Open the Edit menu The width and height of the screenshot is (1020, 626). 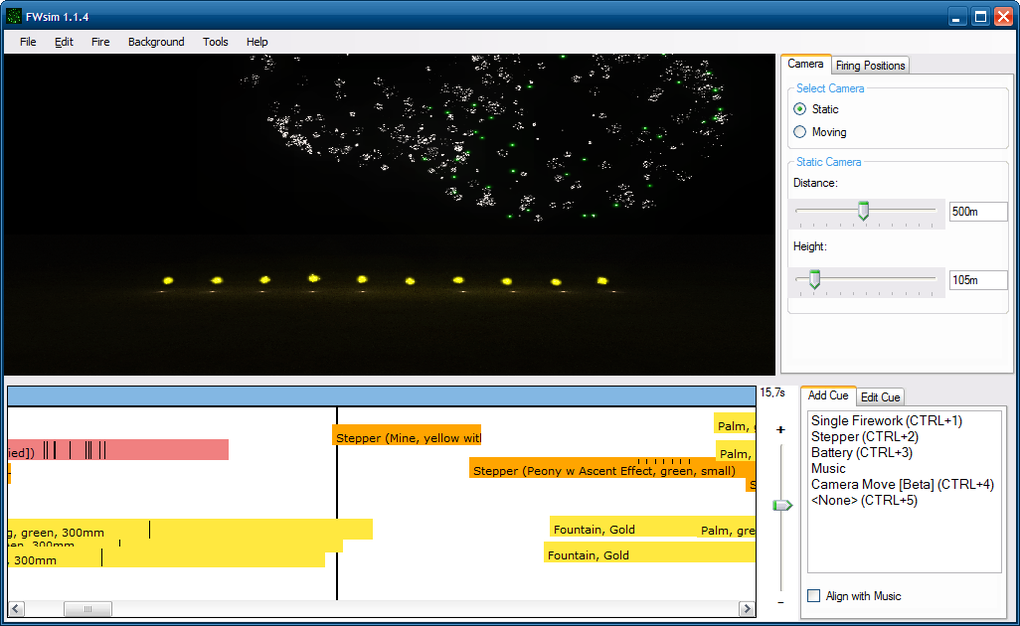[x=64, y=42]
